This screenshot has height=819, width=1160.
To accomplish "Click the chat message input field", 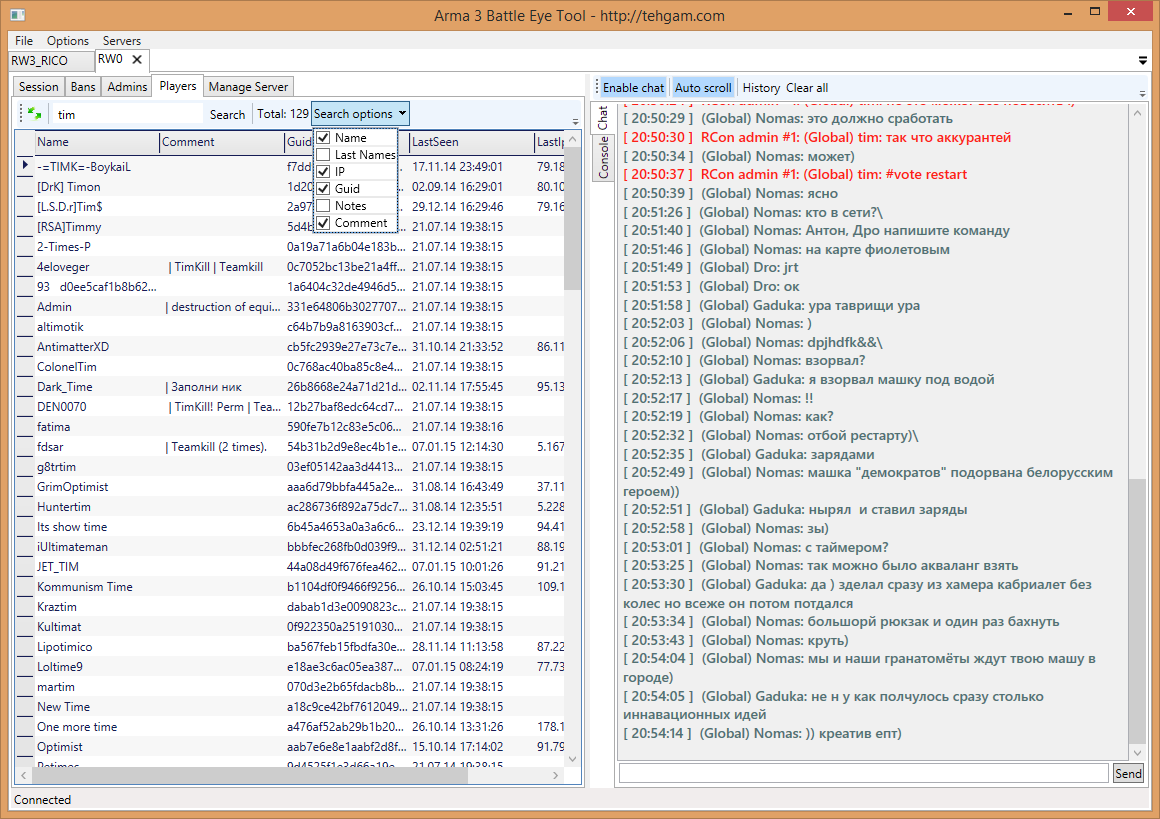I will (863, 773).
